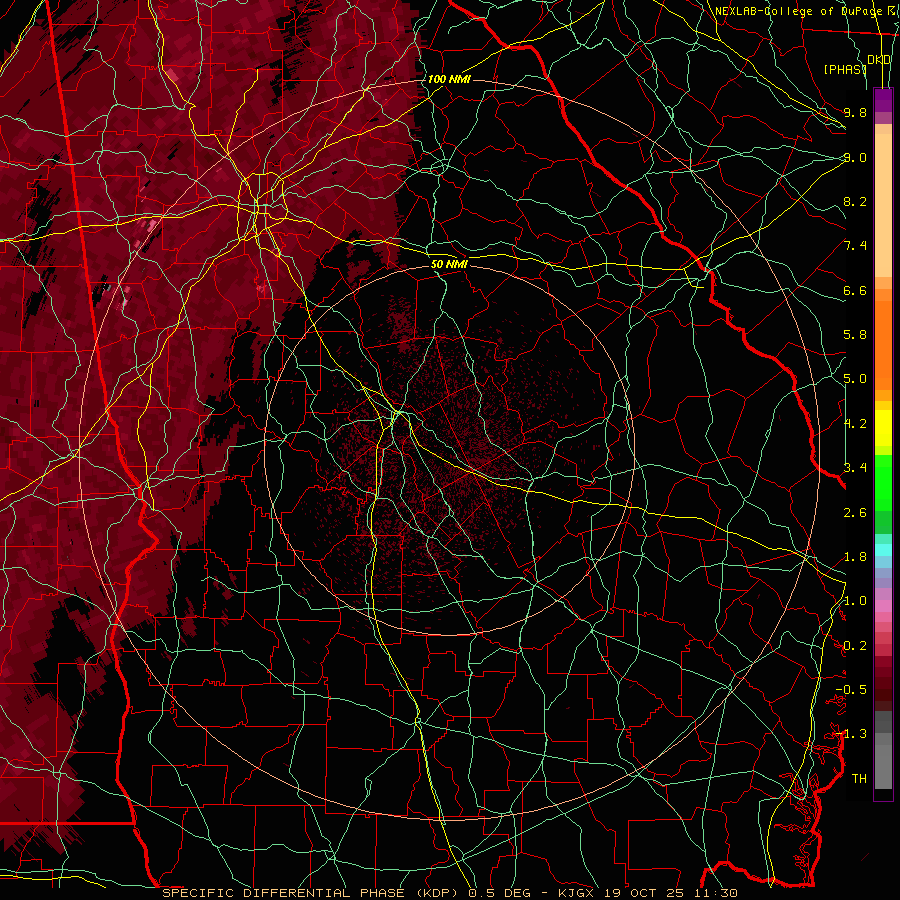Click the TH label on color scale
The image size is (900, 900).
pyautogui.click(x=859, y=779)
